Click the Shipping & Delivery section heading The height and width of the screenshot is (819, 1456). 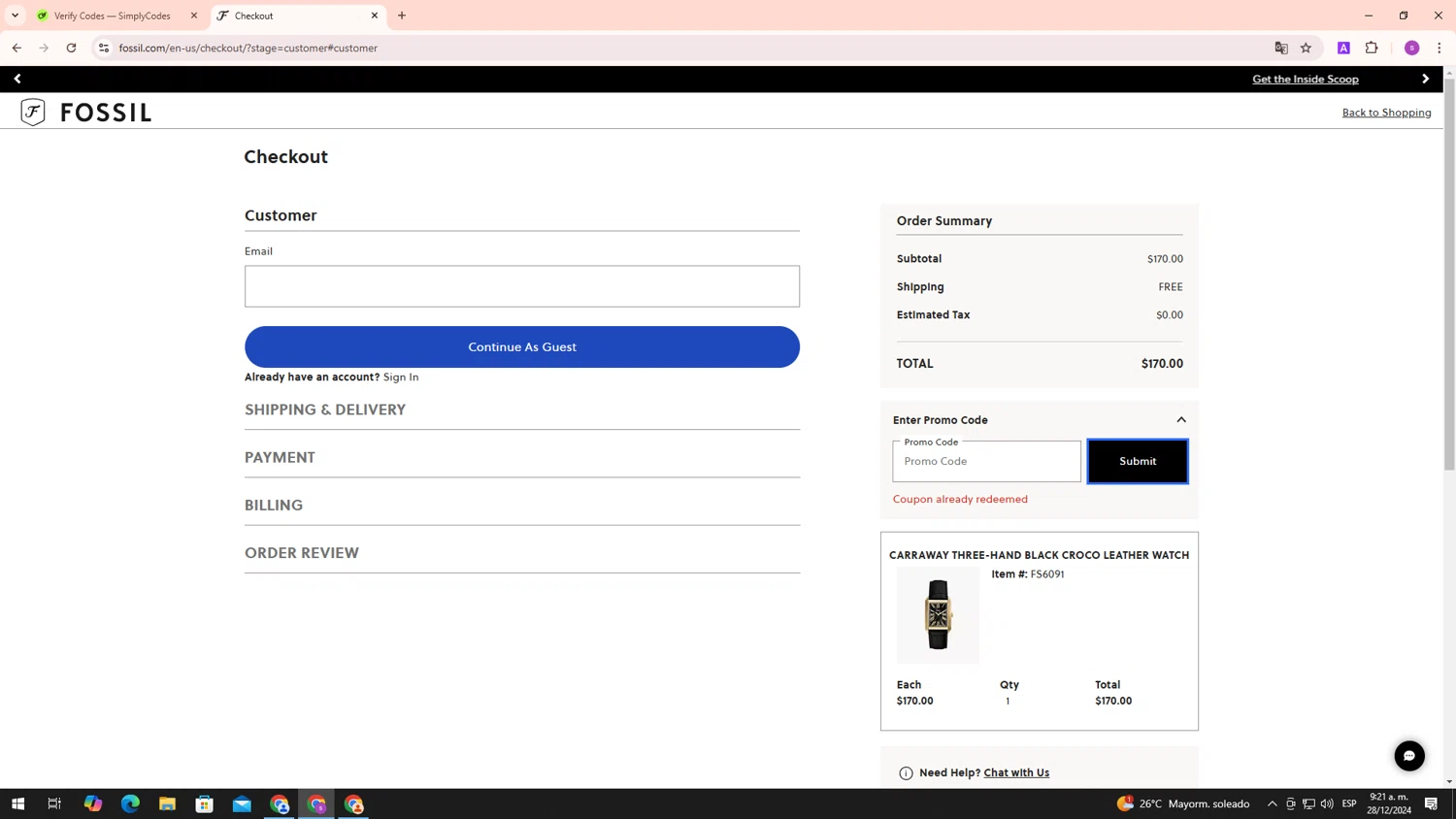pos(325,409)
